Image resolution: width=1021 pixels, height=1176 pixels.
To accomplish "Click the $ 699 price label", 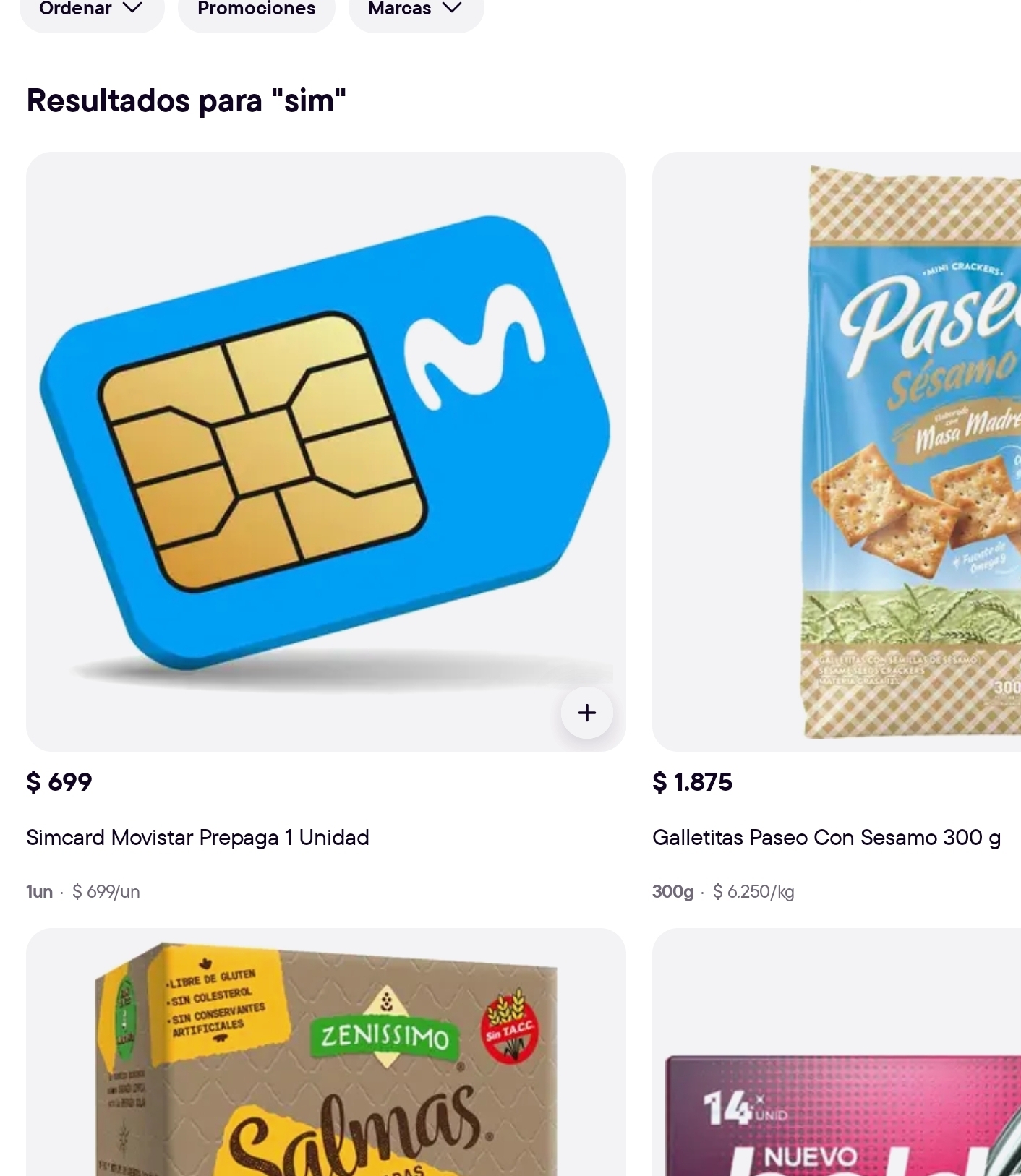I will point(59,782).
